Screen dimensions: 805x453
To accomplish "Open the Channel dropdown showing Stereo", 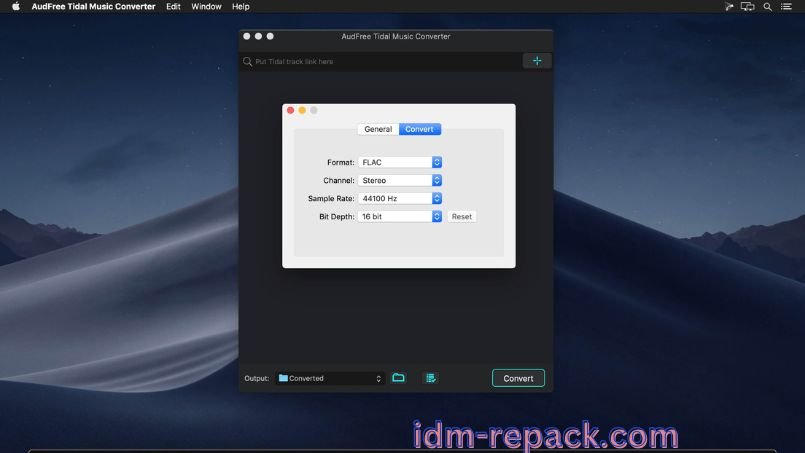I will [400, 180].
